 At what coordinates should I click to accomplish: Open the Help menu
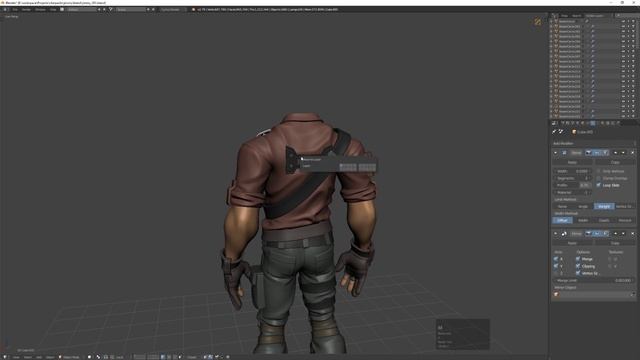click(x=53, y=9)
